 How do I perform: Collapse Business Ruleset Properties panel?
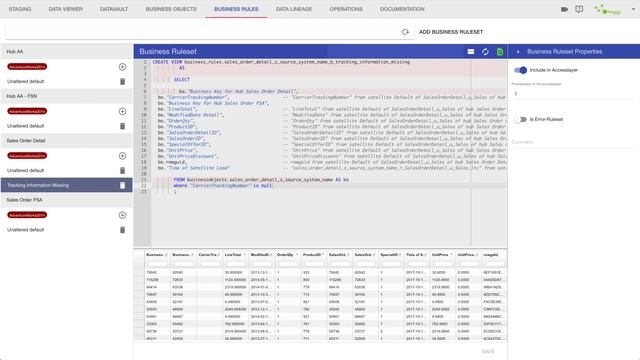(x=518, y=52)
